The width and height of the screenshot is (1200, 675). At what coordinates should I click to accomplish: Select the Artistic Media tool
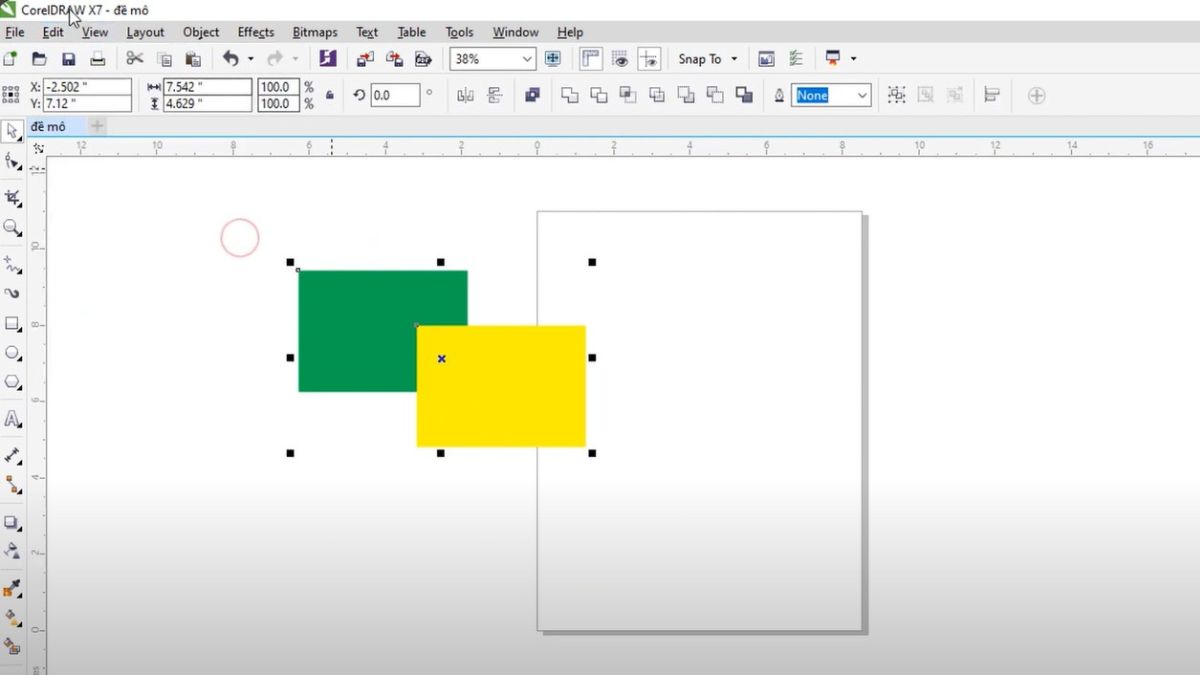13,294
